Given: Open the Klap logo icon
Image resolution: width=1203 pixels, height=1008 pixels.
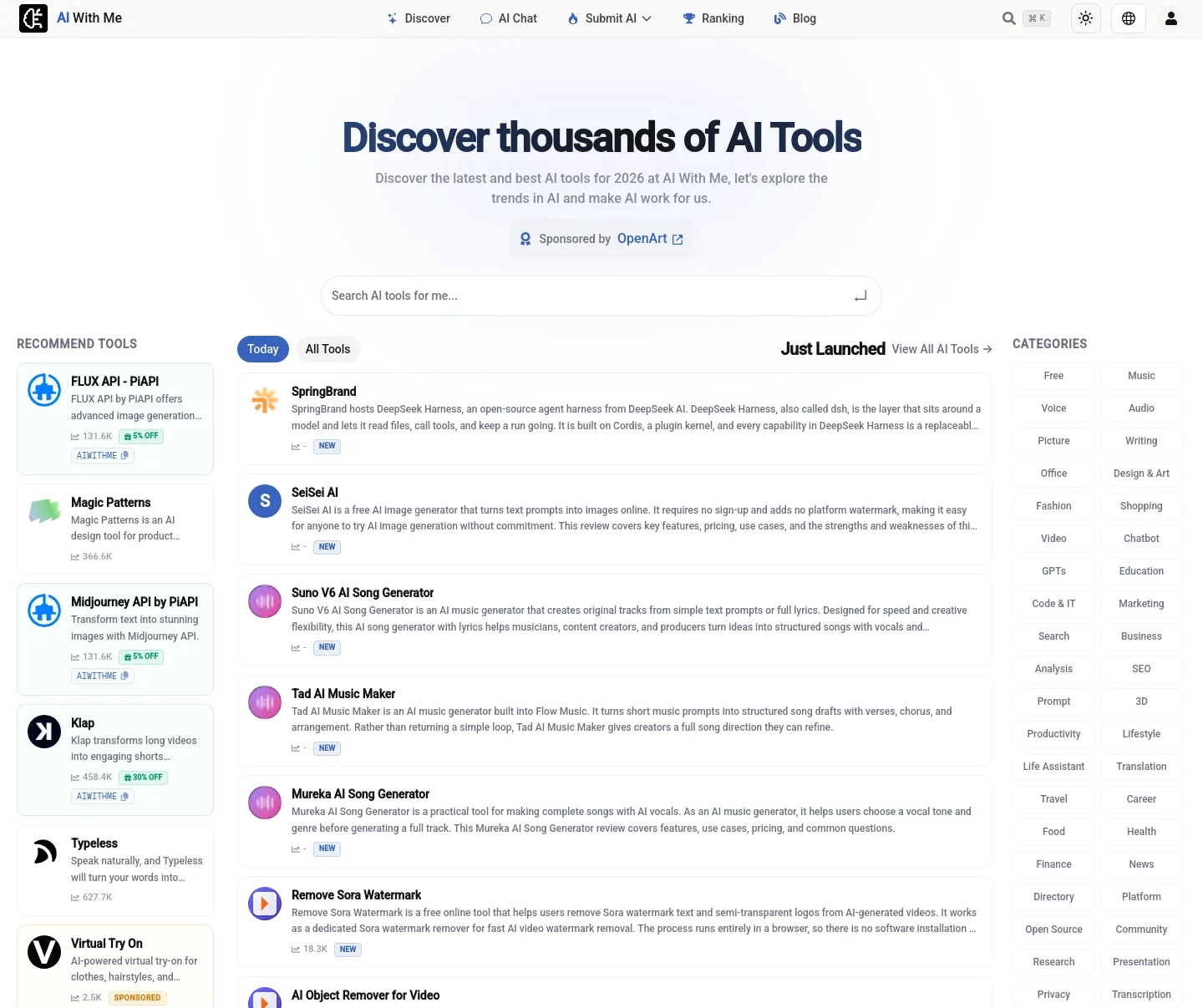Looking at the screenshot, I should tap(44, 732).
